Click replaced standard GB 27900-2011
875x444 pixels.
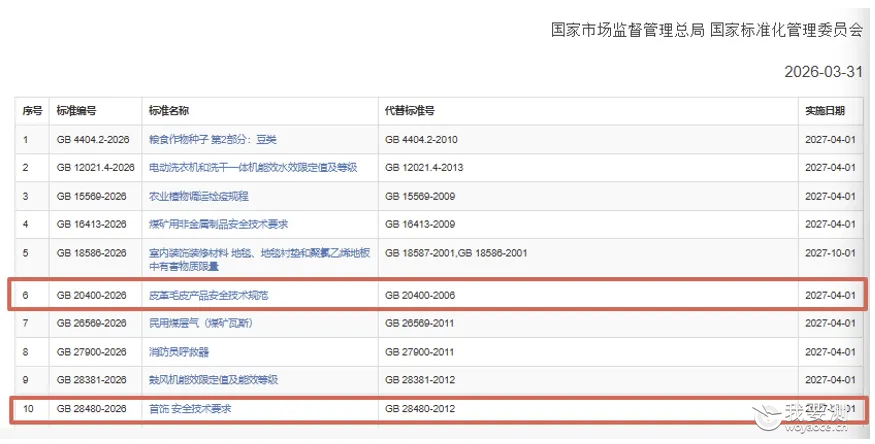(x=420, y=352)
